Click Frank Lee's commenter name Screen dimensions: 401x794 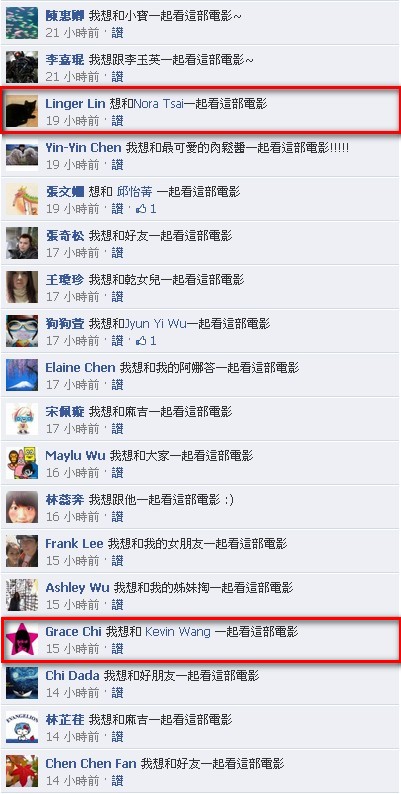point(74,544)
